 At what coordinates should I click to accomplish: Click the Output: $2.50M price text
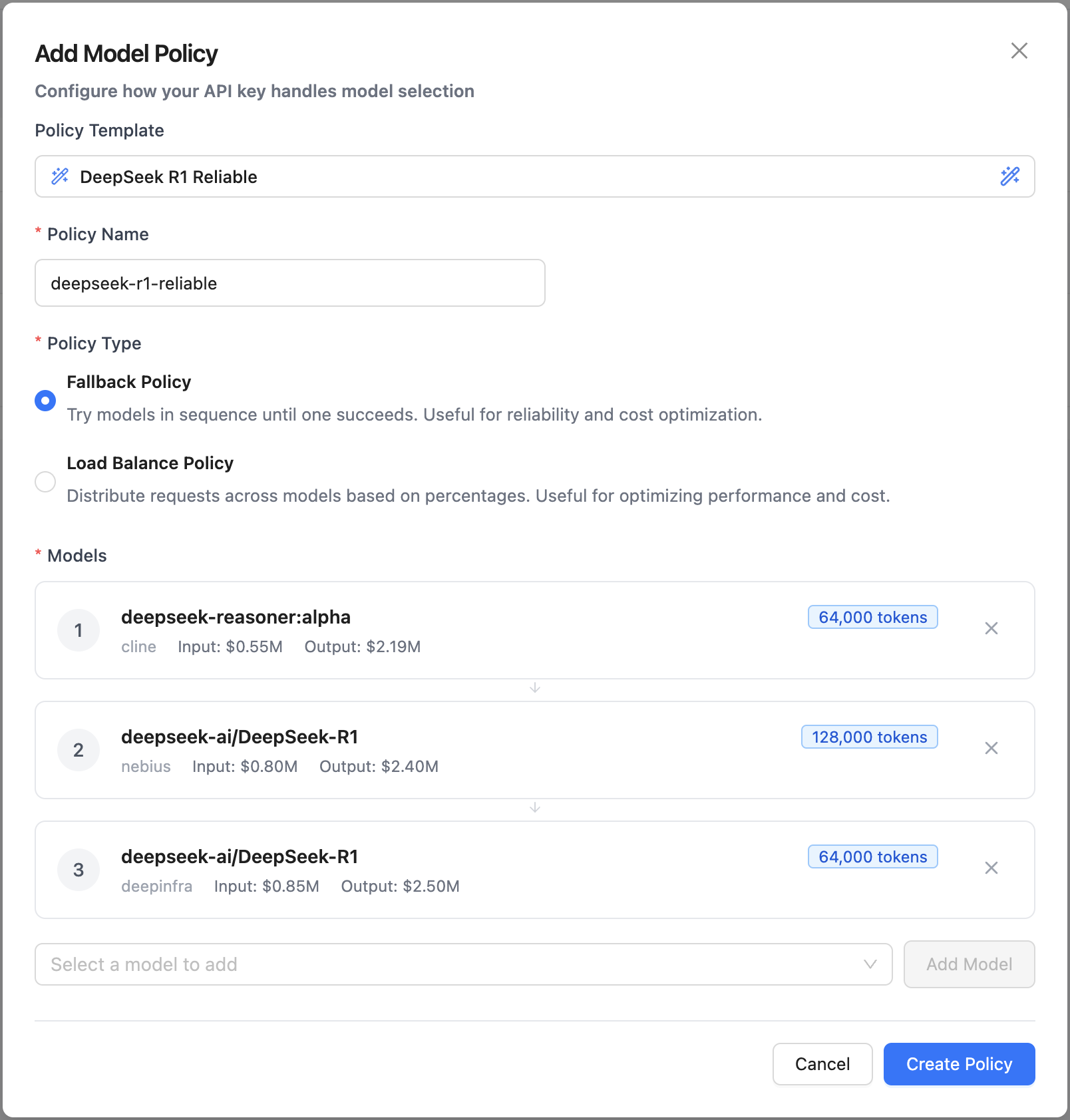(x=400, y=886)
